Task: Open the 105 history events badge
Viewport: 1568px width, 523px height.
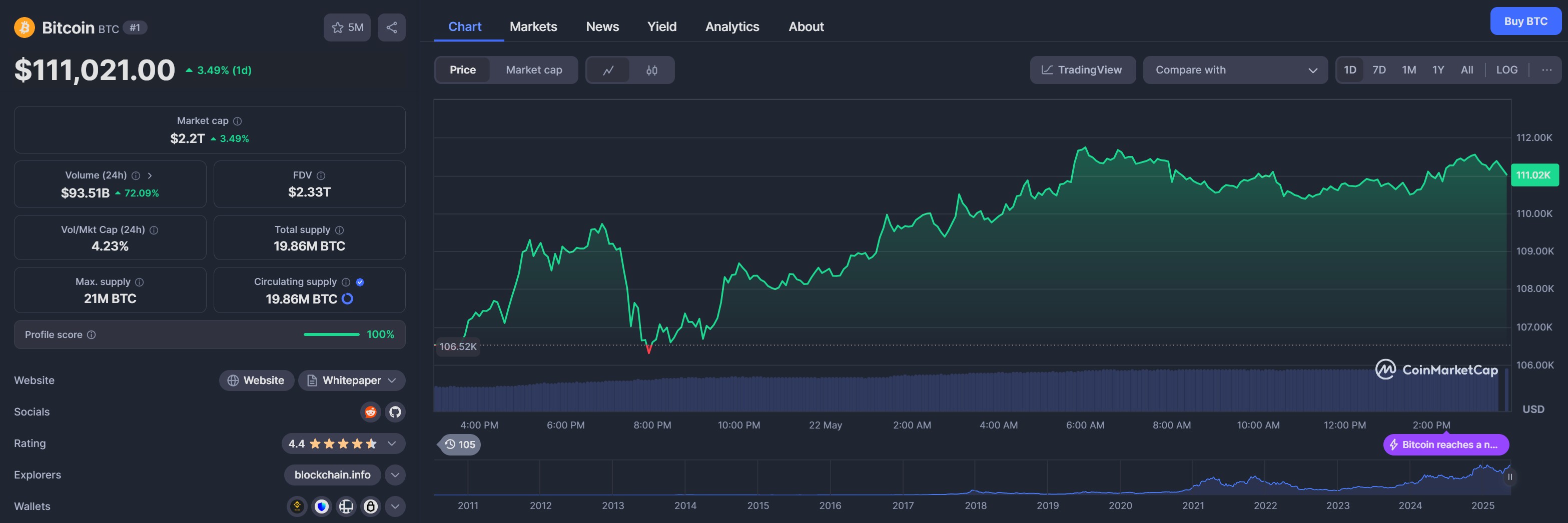Action: click(x=460, y=444)
